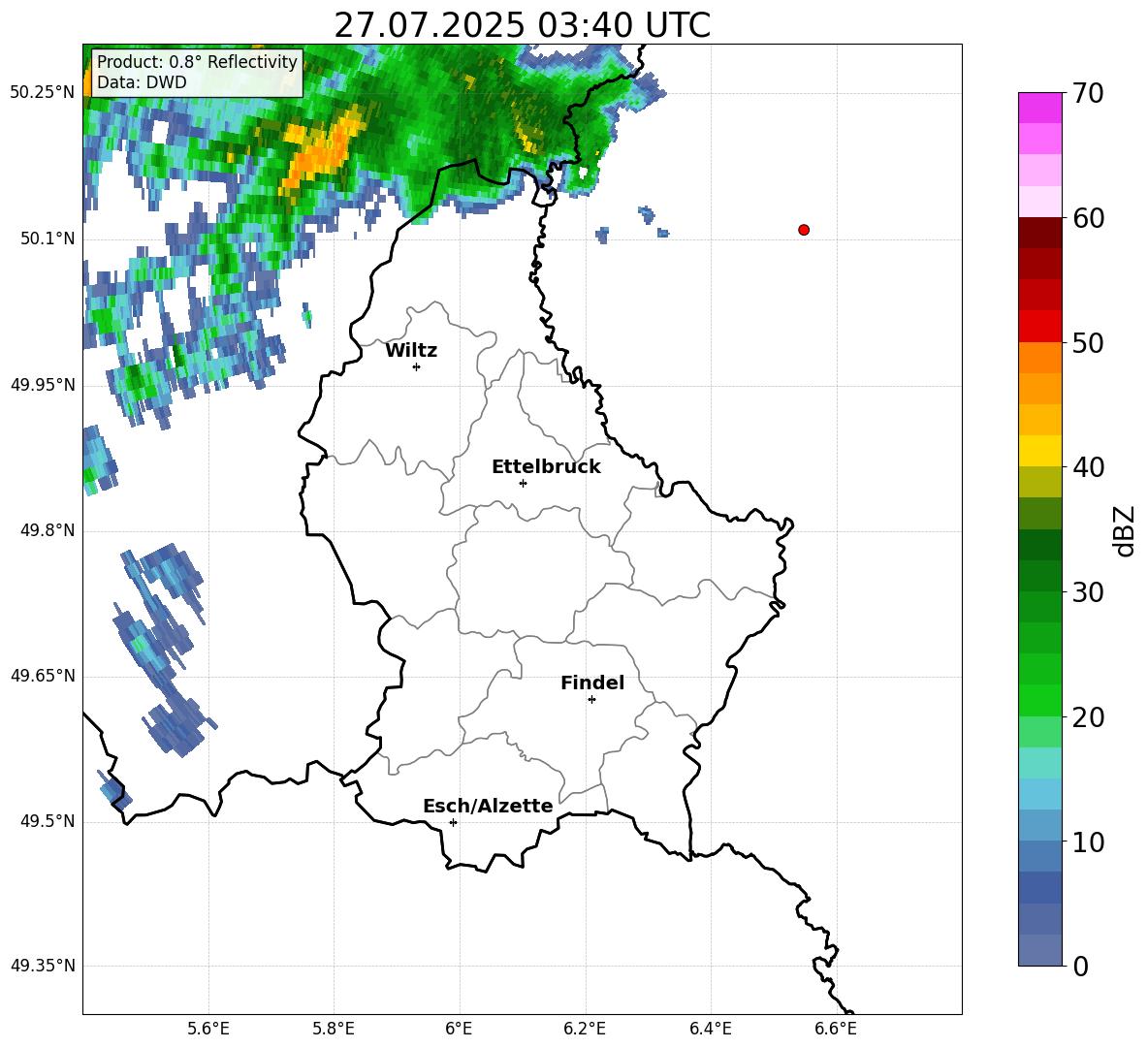Click the 49.5°N latitude label
The width and height of the screenshot is (1148, 1048).
pos(48,821)
